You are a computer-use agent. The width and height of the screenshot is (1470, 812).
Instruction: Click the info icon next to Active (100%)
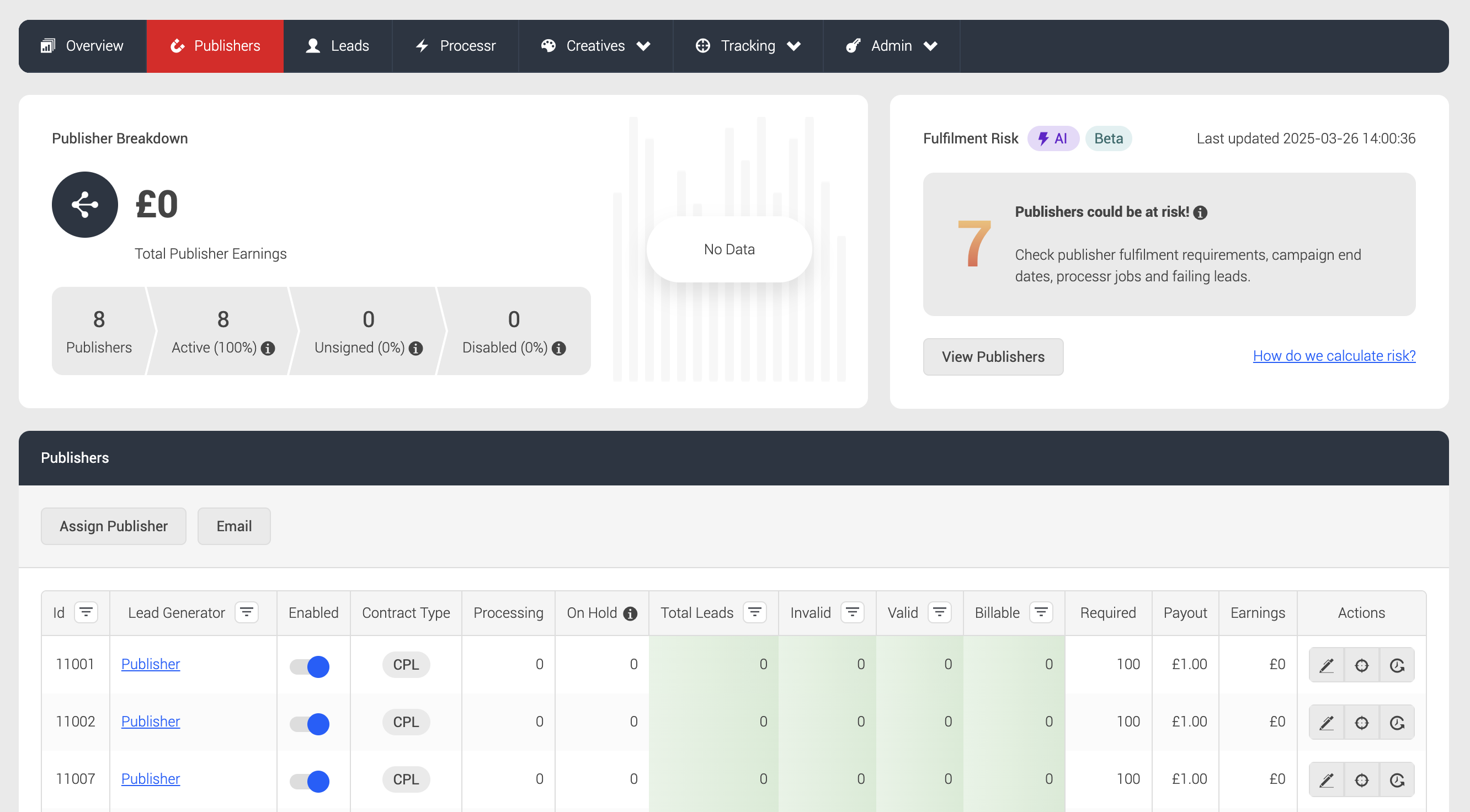[x=268, y=348]
